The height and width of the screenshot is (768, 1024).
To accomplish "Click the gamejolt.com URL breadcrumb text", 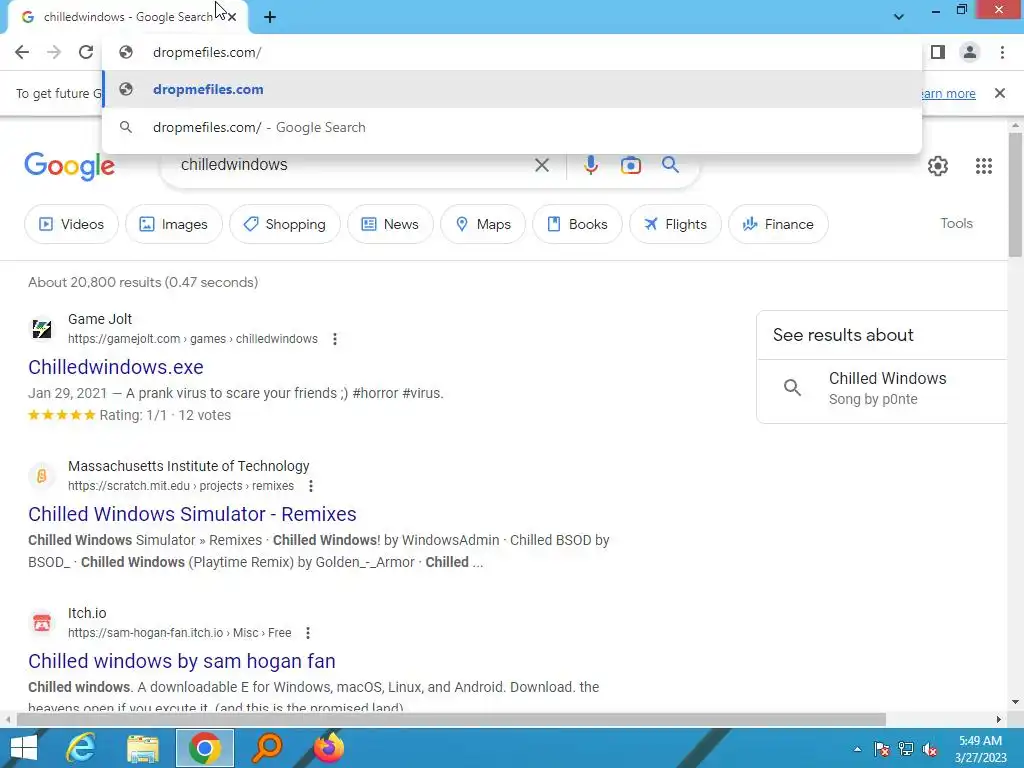I will pyautogui.click(x=193, y=339).
